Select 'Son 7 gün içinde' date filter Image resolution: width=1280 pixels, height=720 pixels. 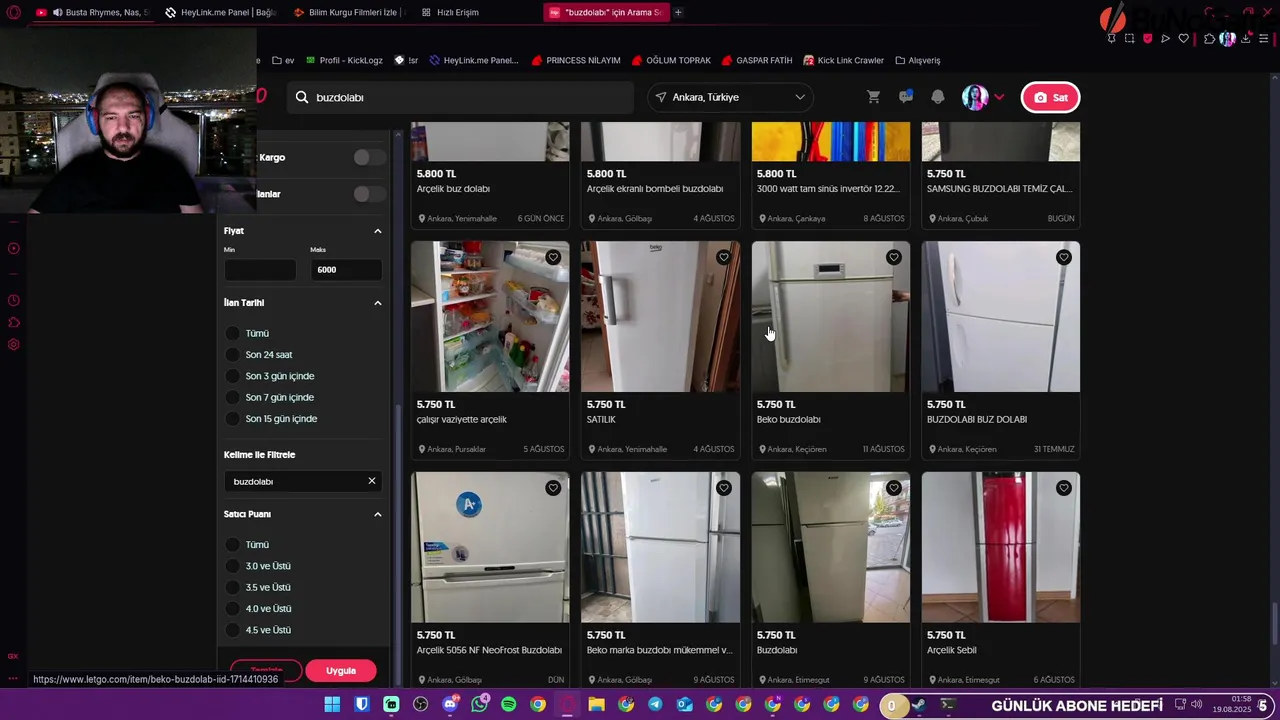coord(233,397)
